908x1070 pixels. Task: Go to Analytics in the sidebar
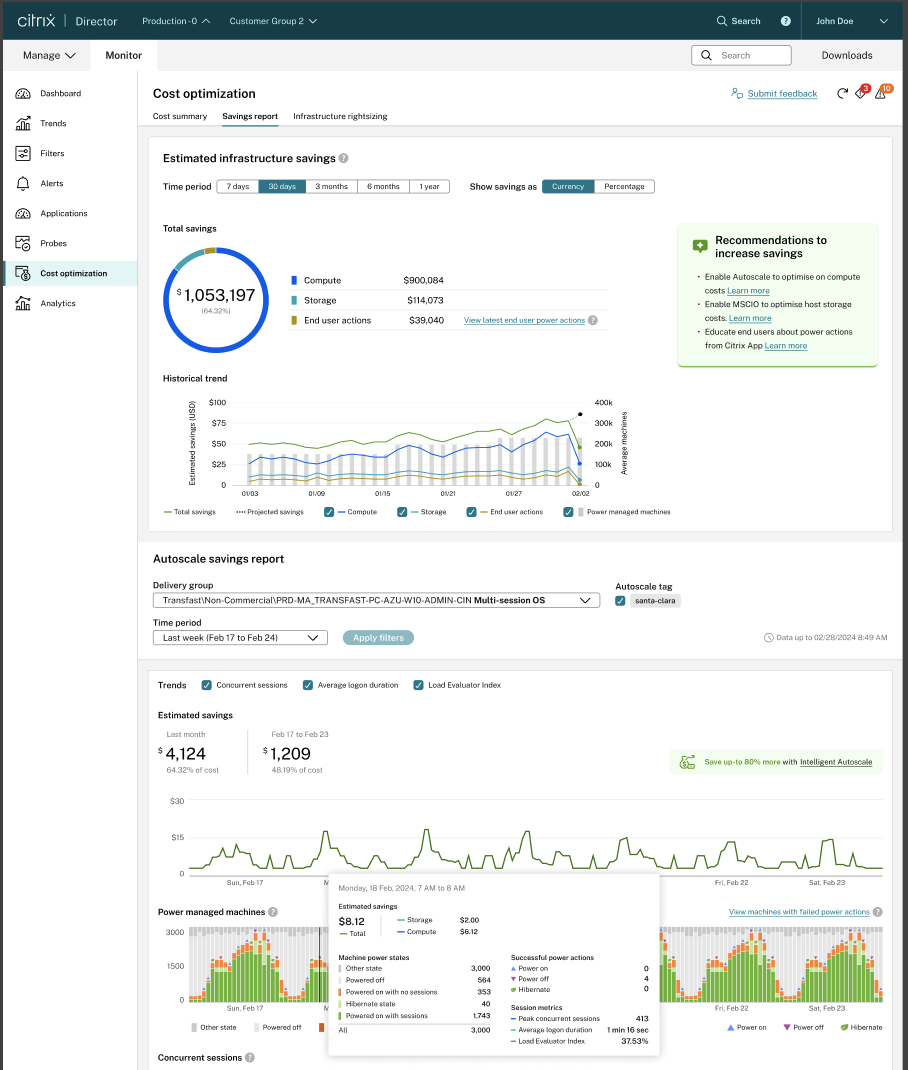[57, 303]
